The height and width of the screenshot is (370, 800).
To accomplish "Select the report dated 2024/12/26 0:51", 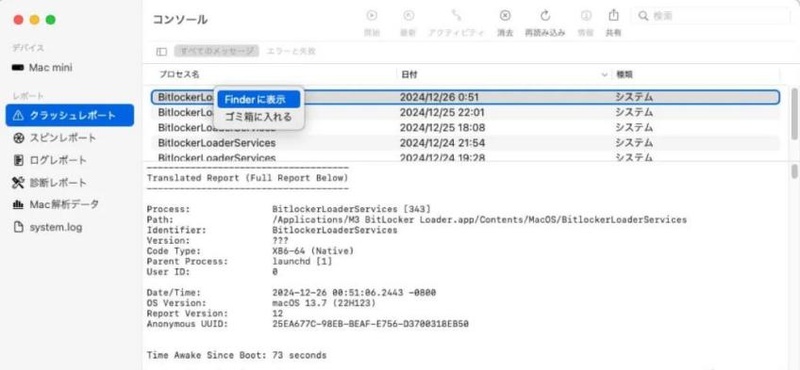I will click(x=465, y=97).
